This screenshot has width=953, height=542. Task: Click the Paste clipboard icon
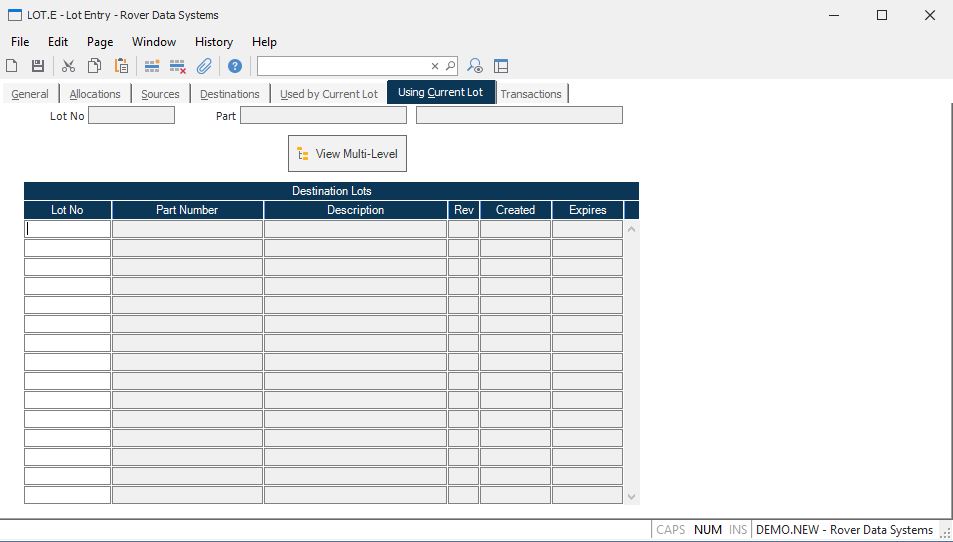(x=121, y=66)
